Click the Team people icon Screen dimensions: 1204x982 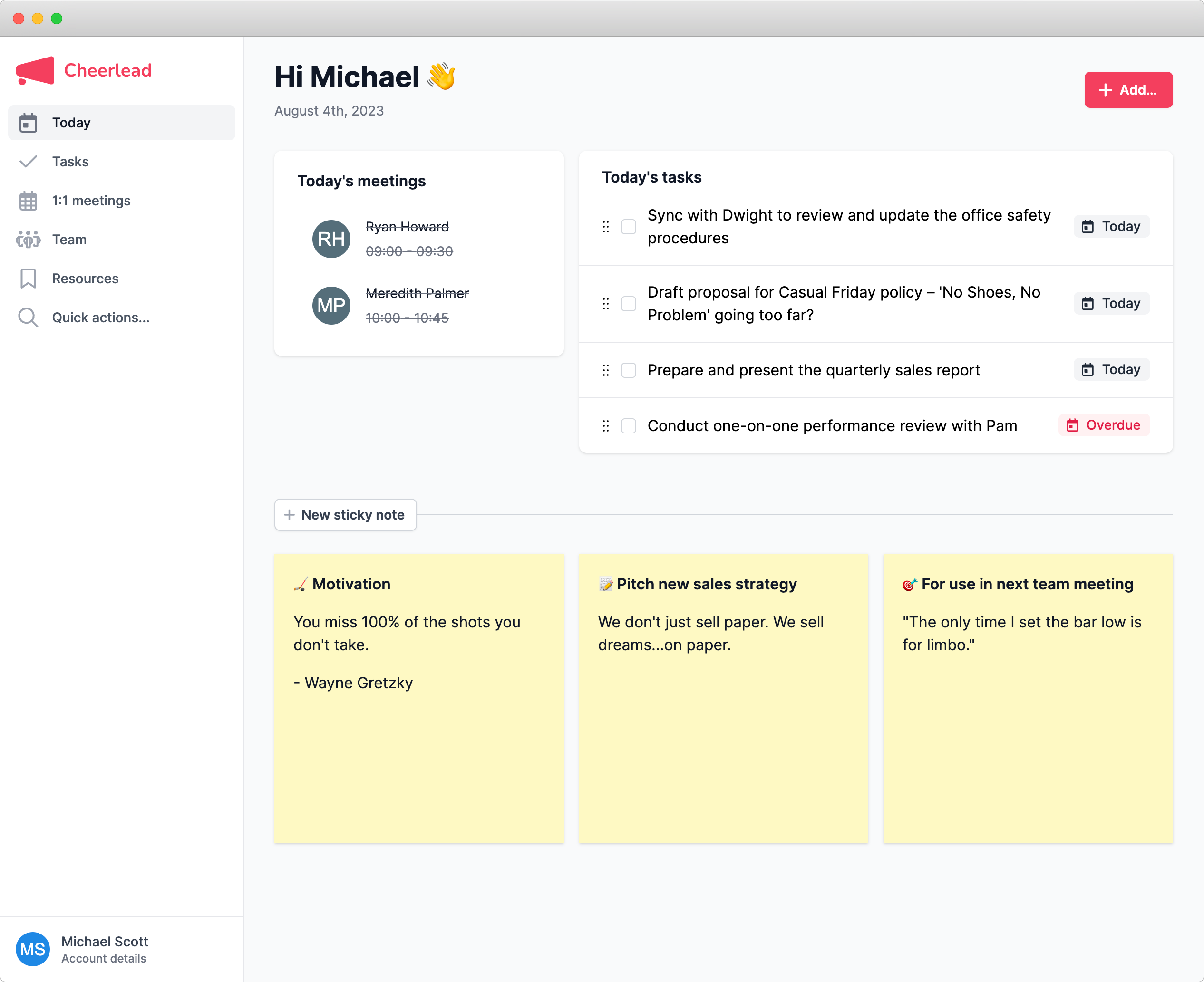point(28,240)
